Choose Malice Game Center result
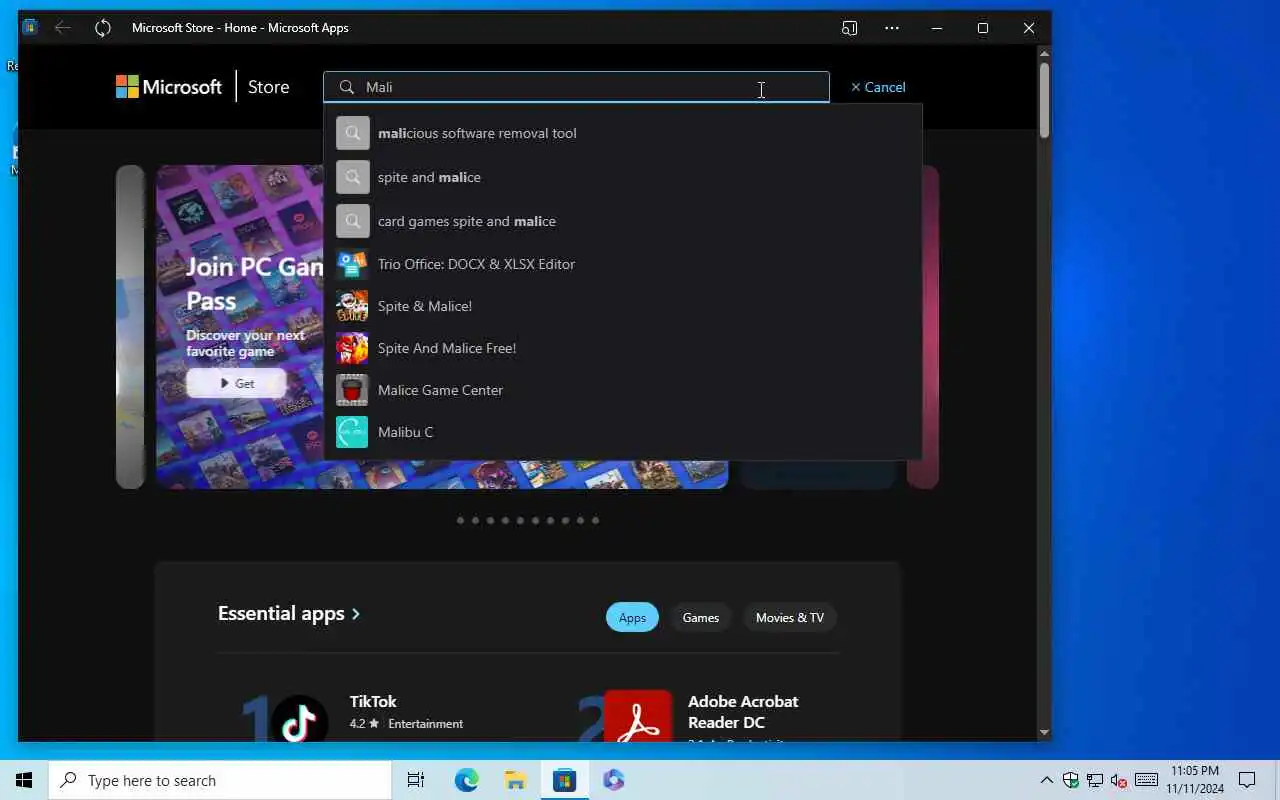1280x800 pixels. coord(622,390)
